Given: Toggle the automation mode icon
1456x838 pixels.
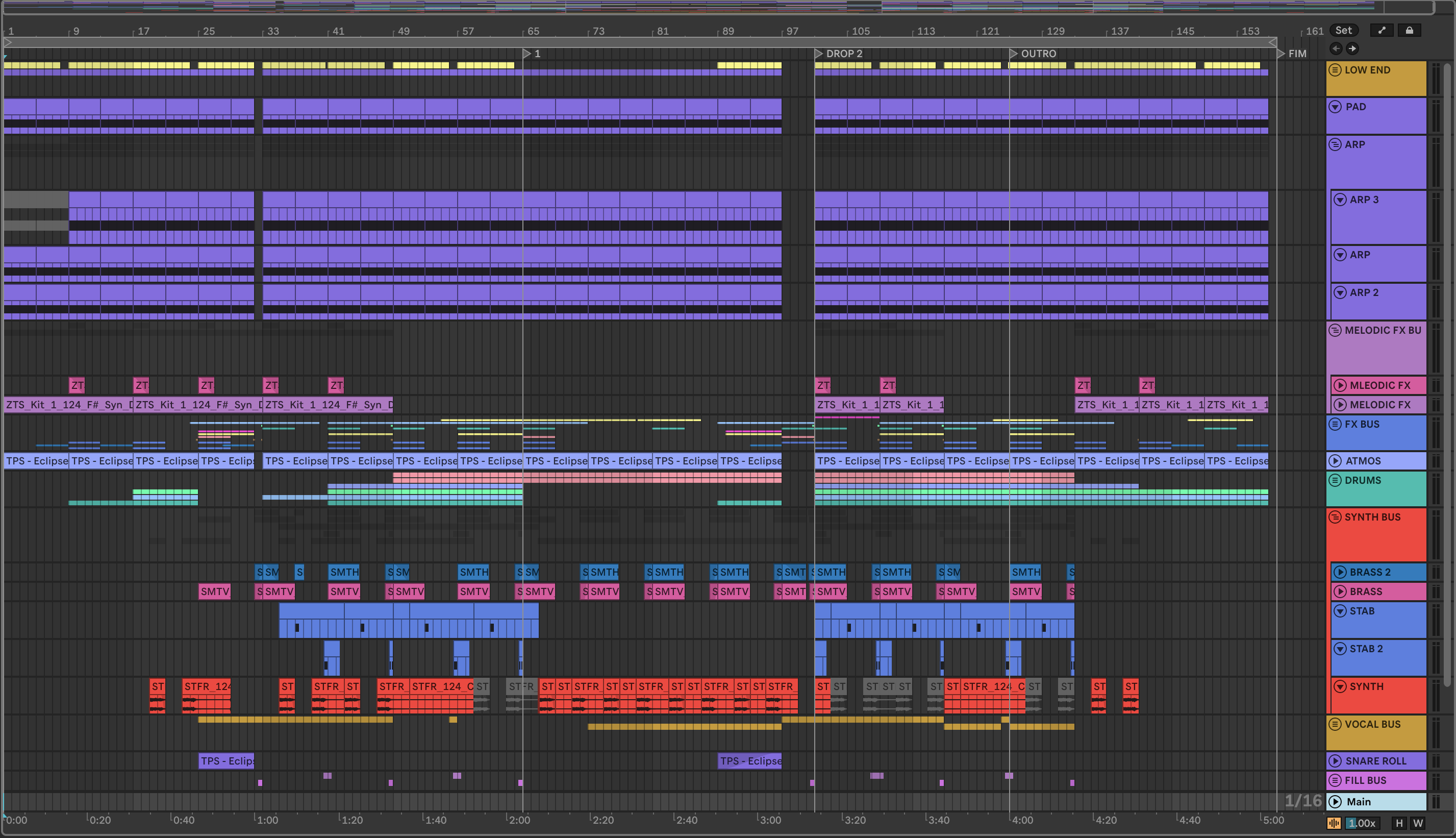Looking at the screenshot, I should pos(1382,31).
